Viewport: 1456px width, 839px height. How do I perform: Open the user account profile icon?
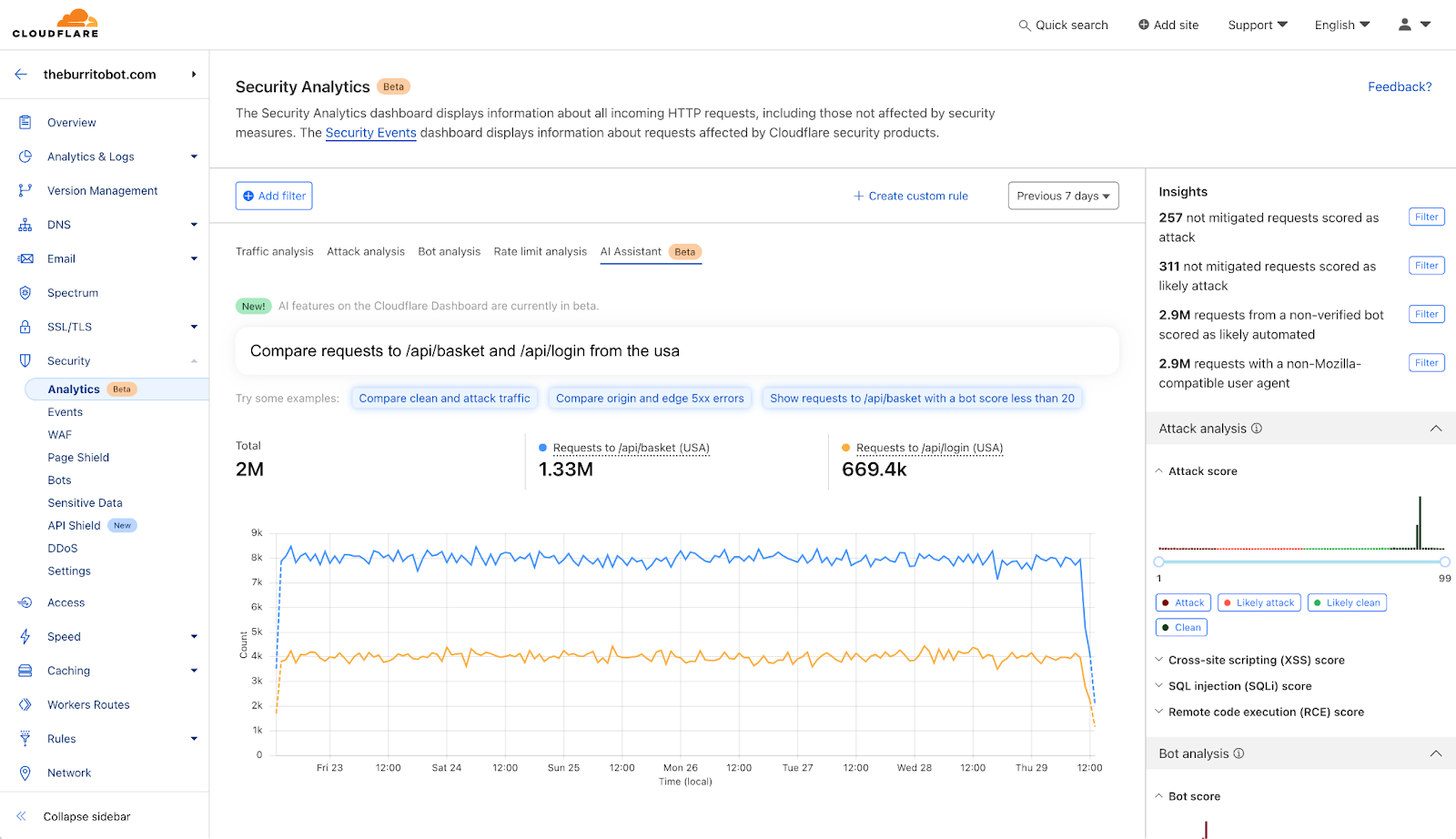(1405, 25)
